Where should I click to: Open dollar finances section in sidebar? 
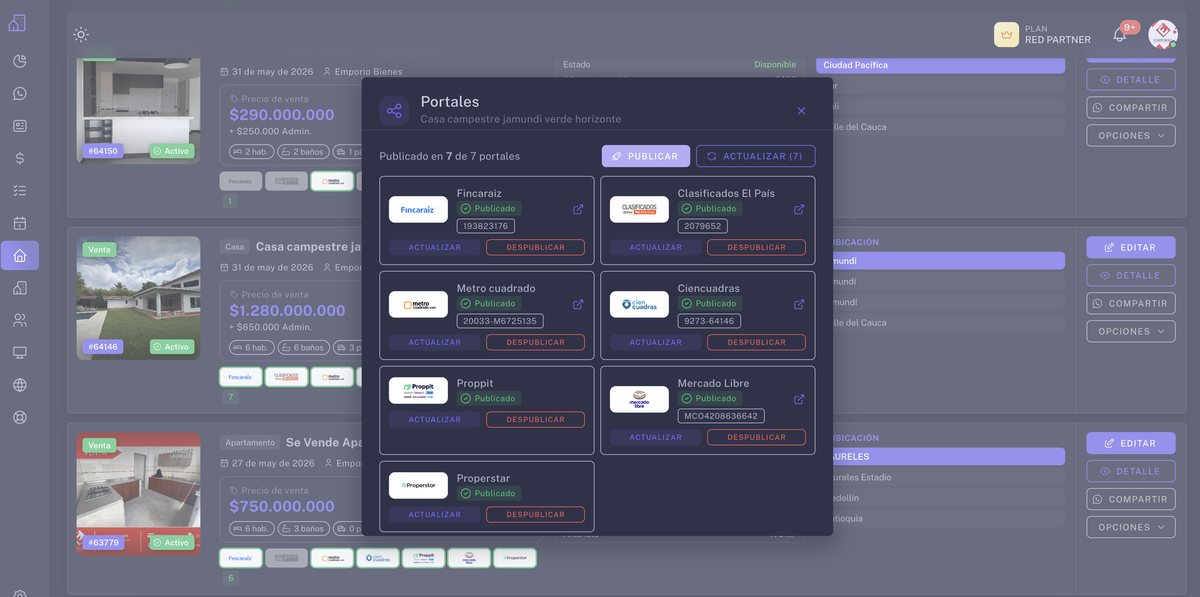tap(20, 158)
